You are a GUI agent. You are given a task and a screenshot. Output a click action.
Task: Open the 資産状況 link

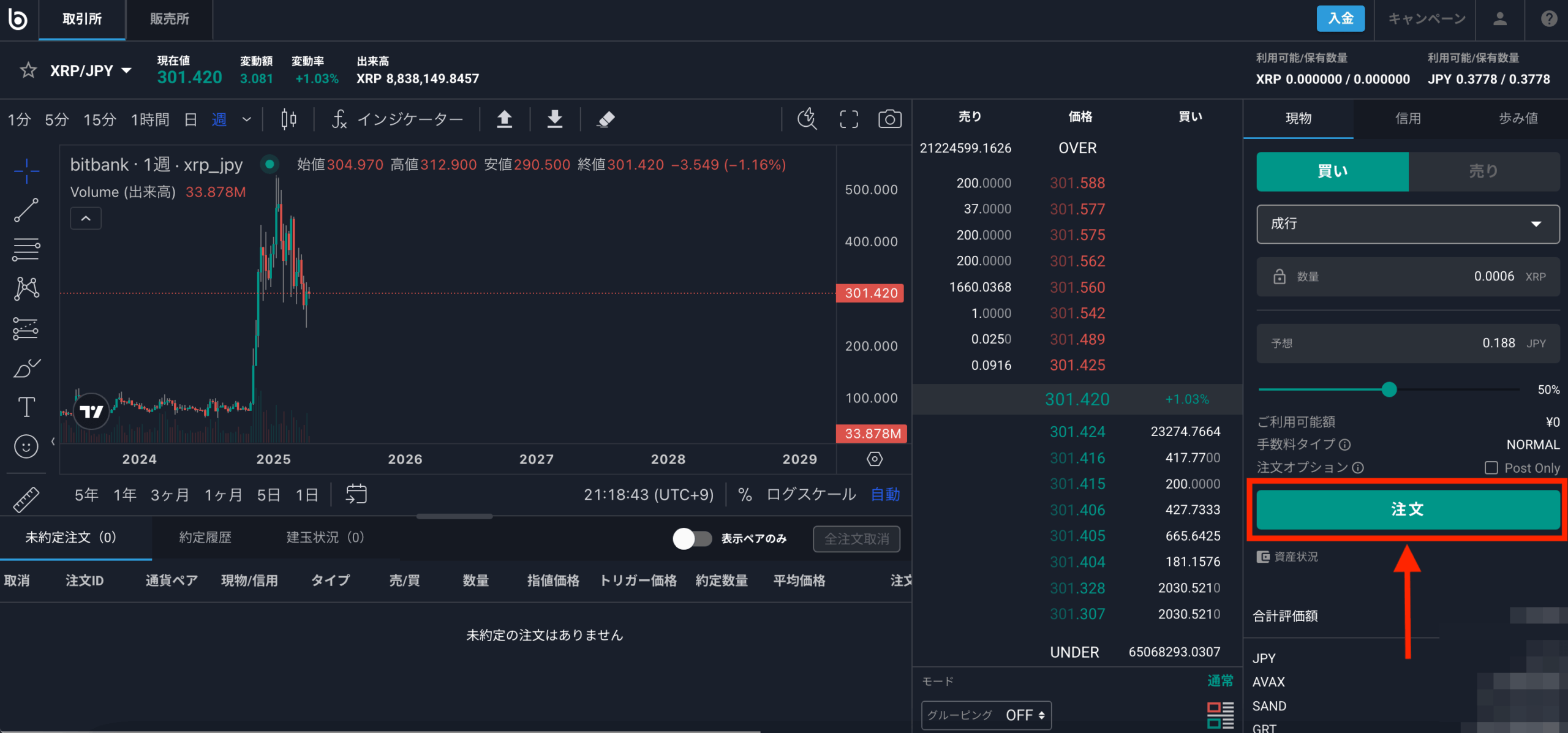click(x=1287, y=557)
